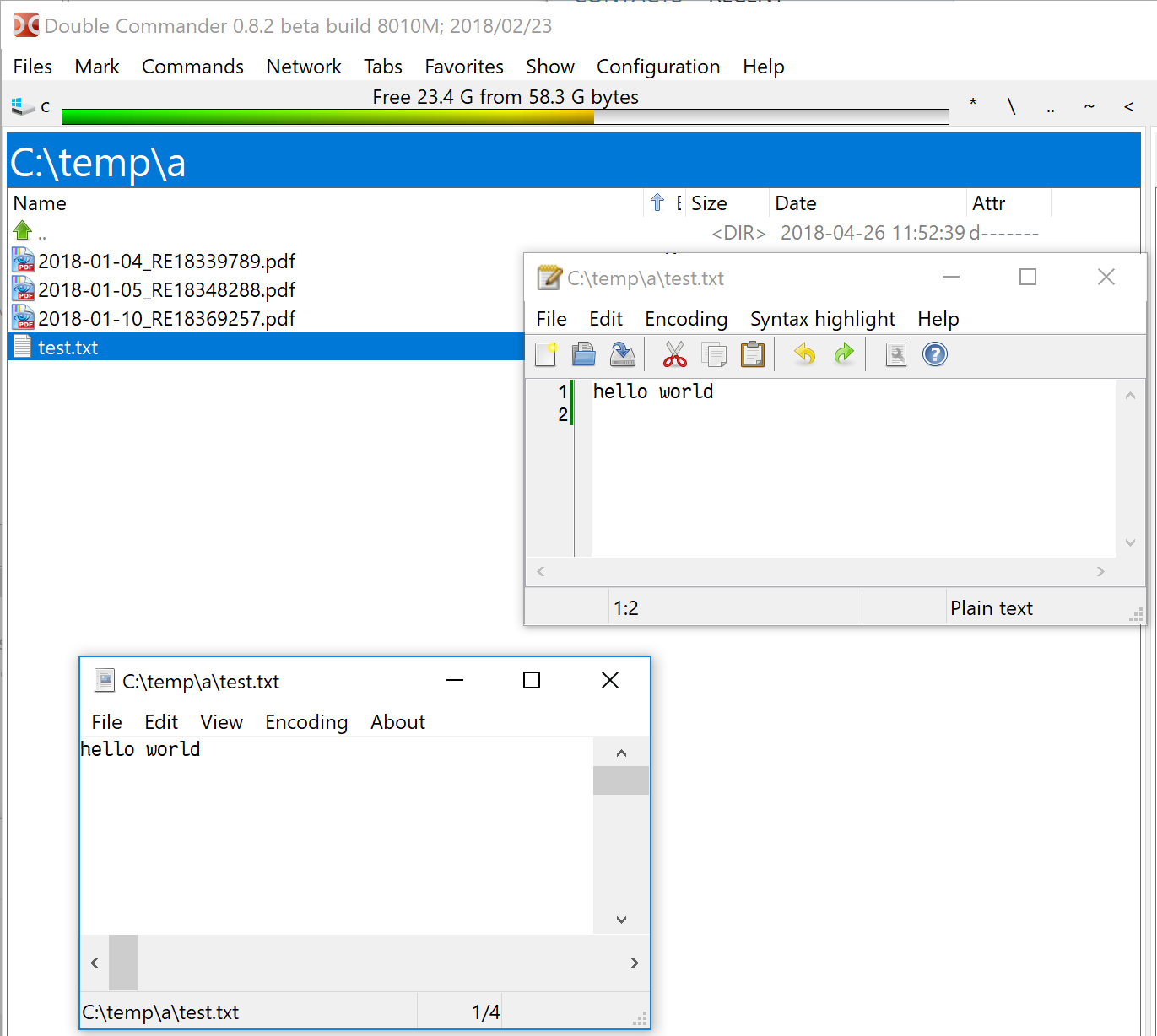
Task: Click the root directory backslash button
Action: coord(1011,107)
